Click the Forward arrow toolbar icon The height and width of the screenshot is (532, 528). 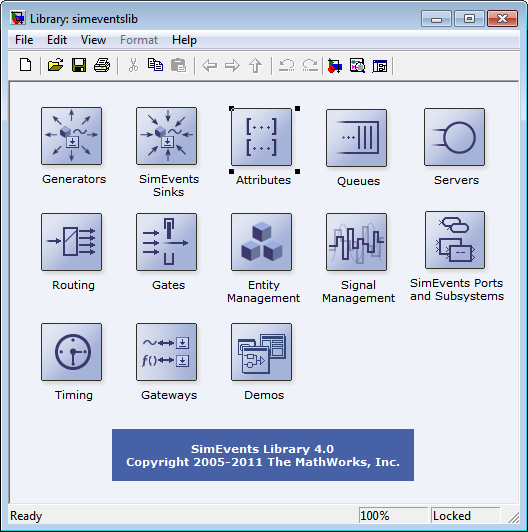click(x=232, y=65)
